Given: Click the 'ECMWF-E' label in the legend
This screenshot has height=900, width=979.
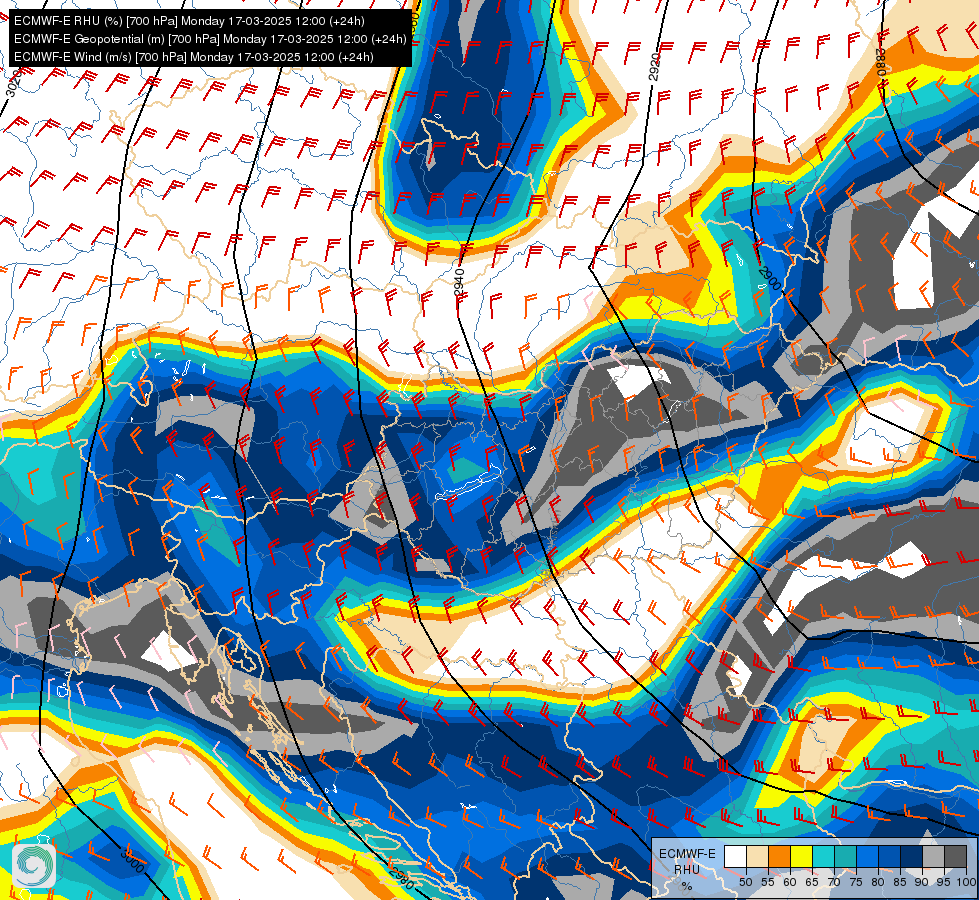Looking at the screenshot, I should coord(687,854).
